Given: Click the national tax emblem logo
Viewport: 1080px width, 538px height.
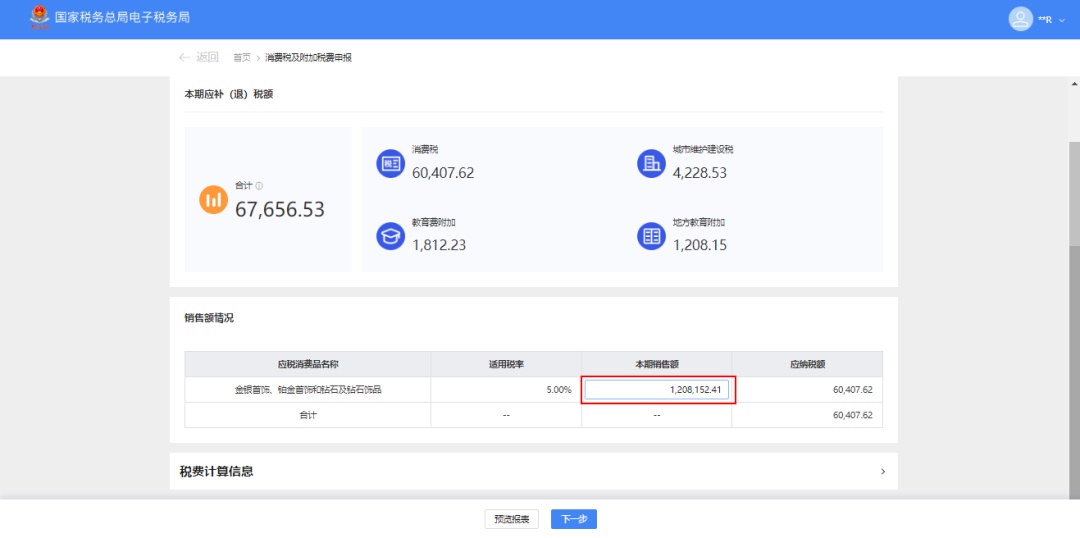Looking at the screenshot, I should pyautogui.click(x=39, y=18).
